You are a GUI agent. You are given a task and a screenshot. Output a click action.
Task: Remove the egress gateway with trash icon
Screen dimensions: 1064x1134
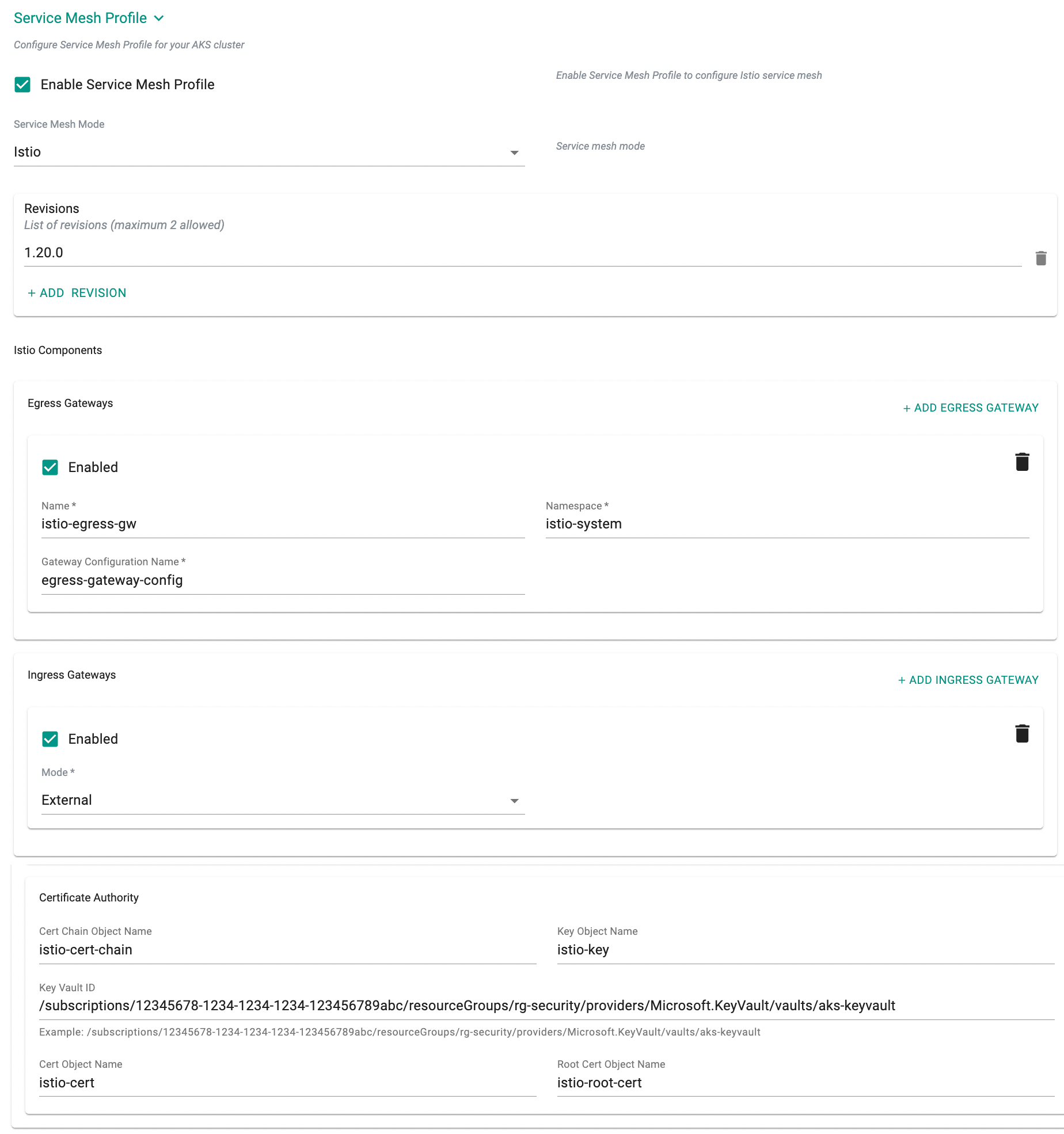click(x=1022, y=462)
